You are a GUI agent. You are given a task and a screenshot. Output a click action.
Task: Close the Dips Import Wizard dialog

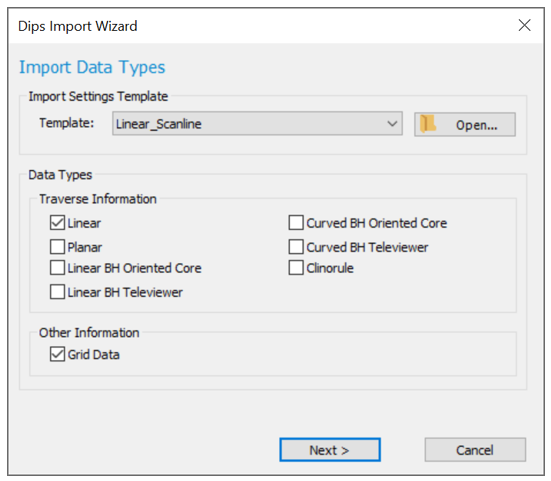pyautogui.click(x=524, y=25)
